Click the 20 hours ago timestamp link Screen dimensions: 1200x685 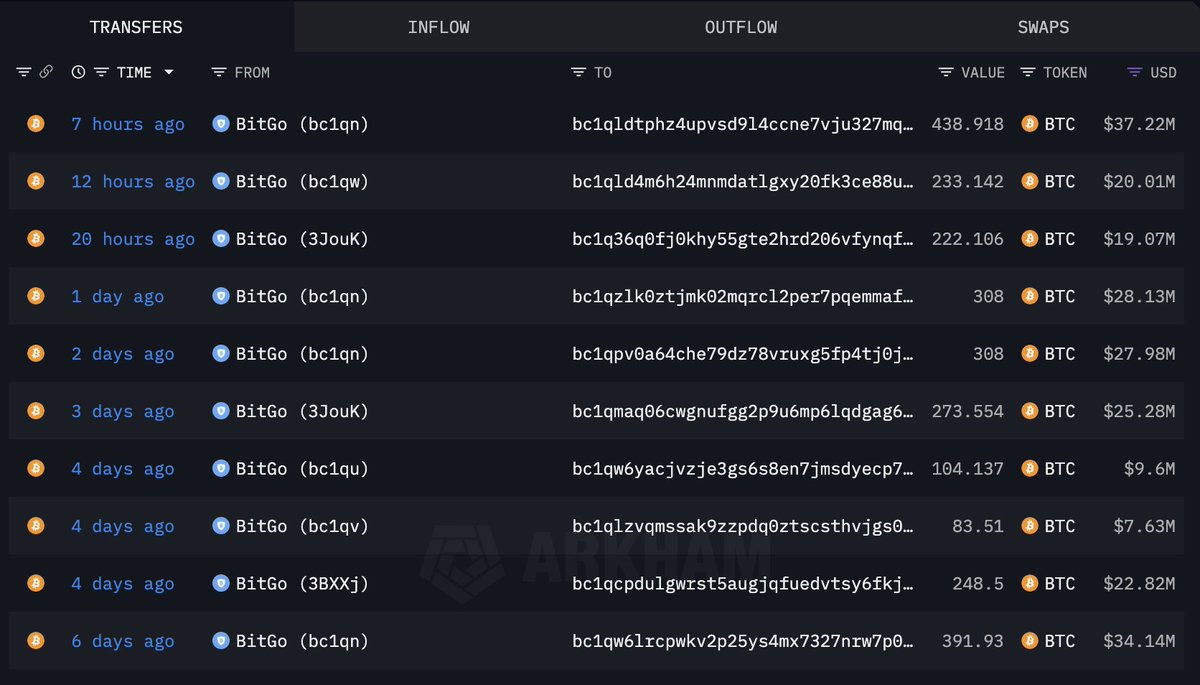coord(133,239)
